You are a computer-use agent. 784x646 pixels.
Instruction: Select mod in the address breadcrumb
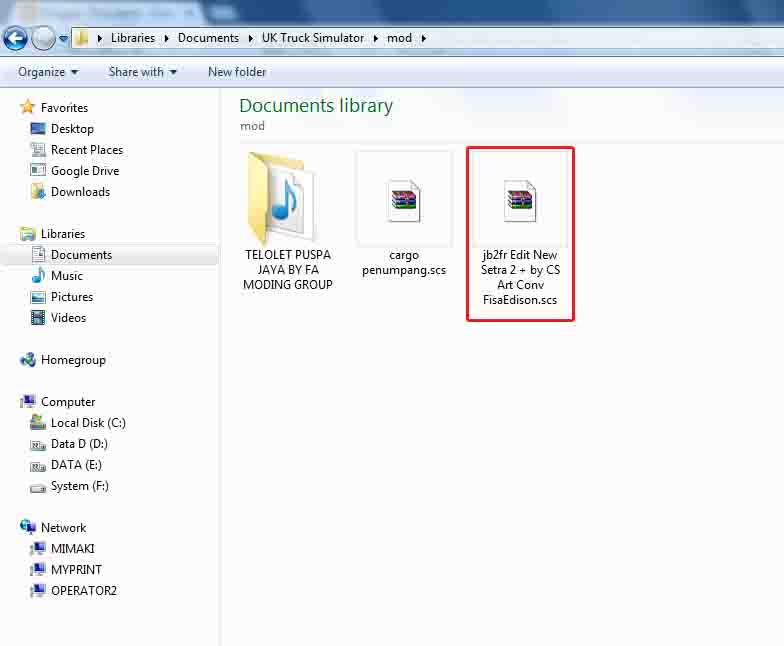(x=400, y=38)
